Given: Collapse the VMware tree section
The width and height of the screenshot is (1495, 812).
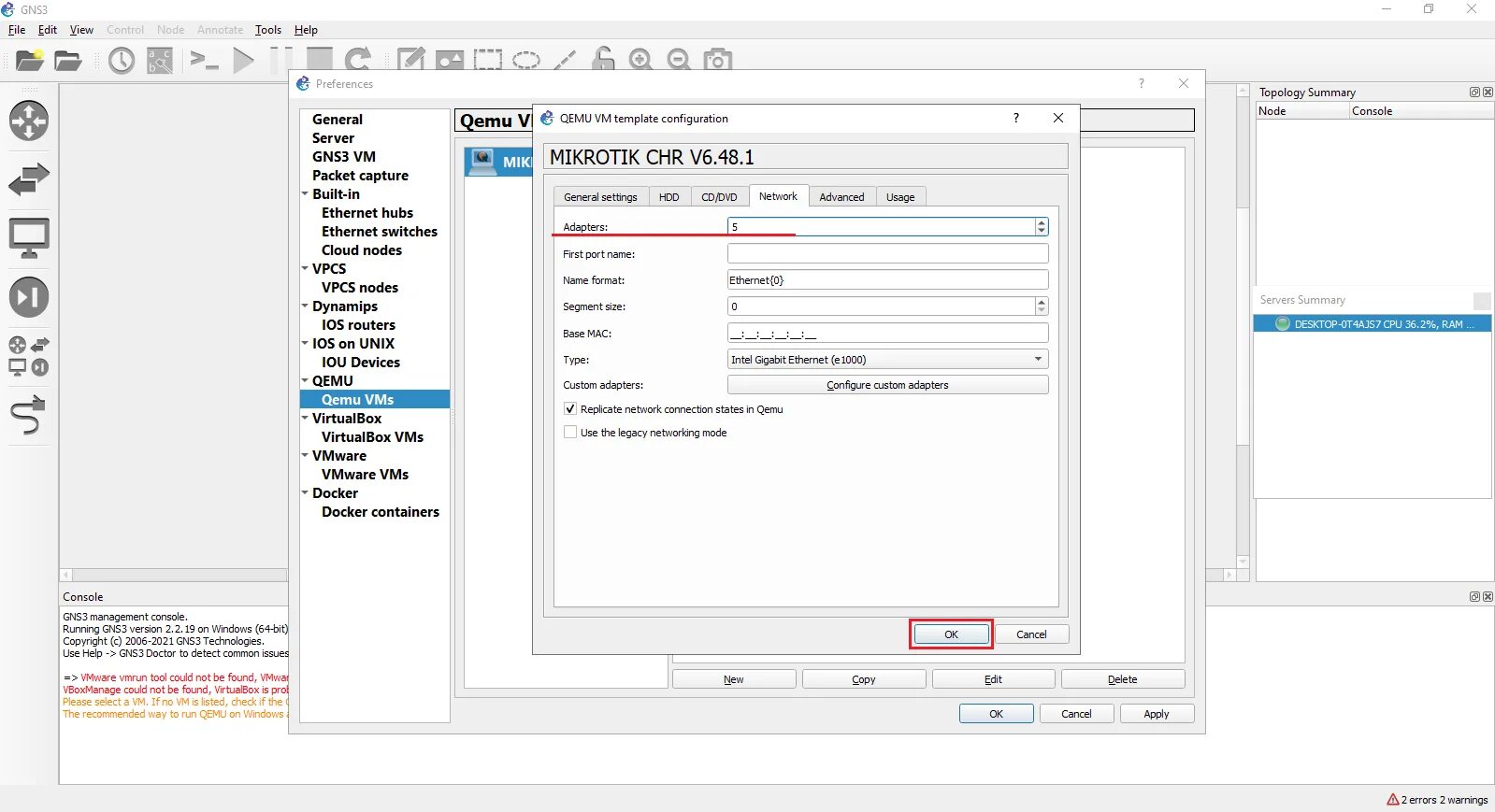Looking at the screenshot, I should tap(305, 456).
